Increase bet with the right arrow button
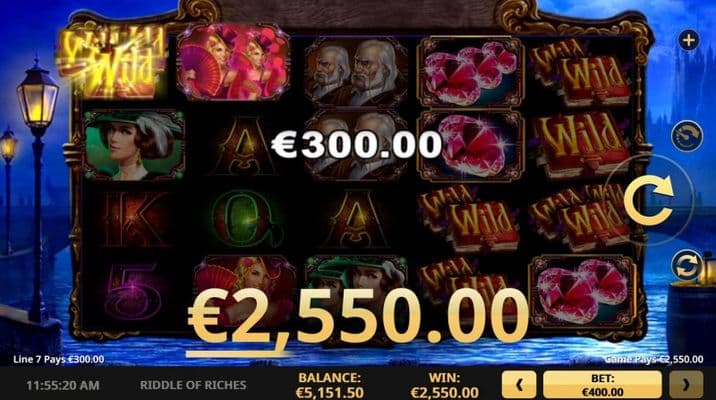The width and height of the screenshot is (716, 400). pos(686,384)
